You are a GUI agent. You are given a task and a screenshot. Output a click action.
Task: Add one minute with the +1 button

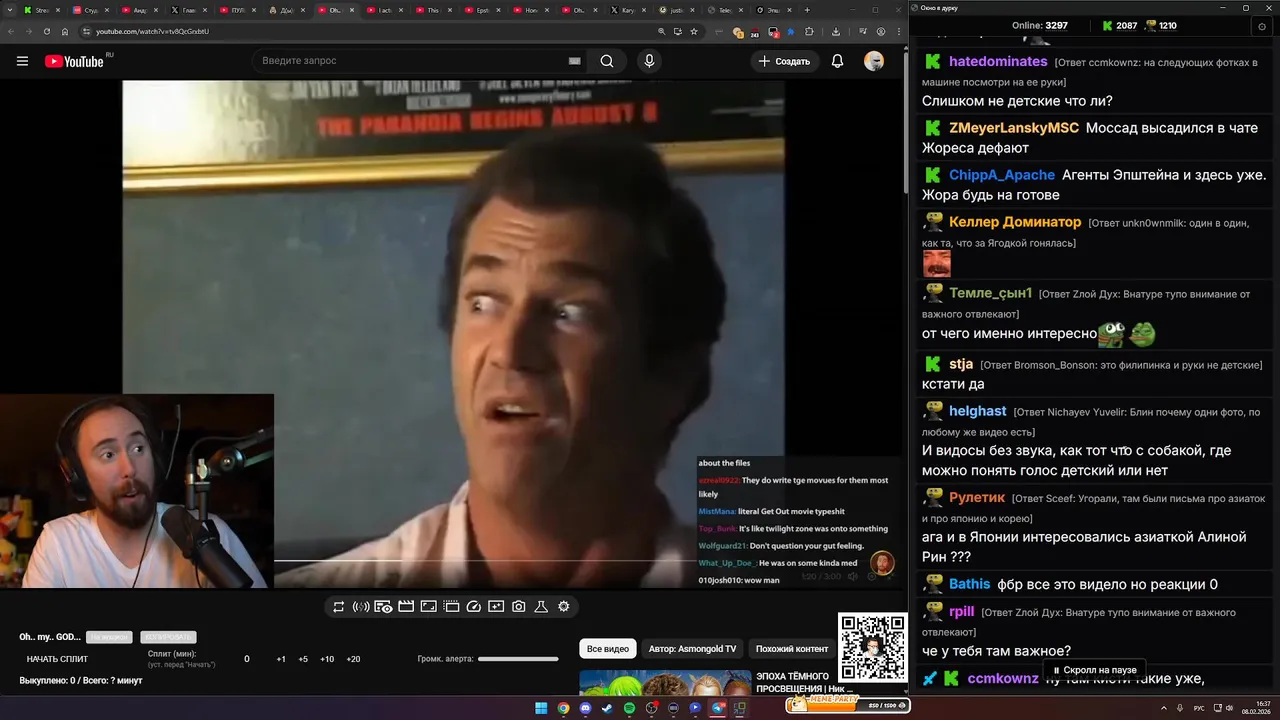pos(281,659)
